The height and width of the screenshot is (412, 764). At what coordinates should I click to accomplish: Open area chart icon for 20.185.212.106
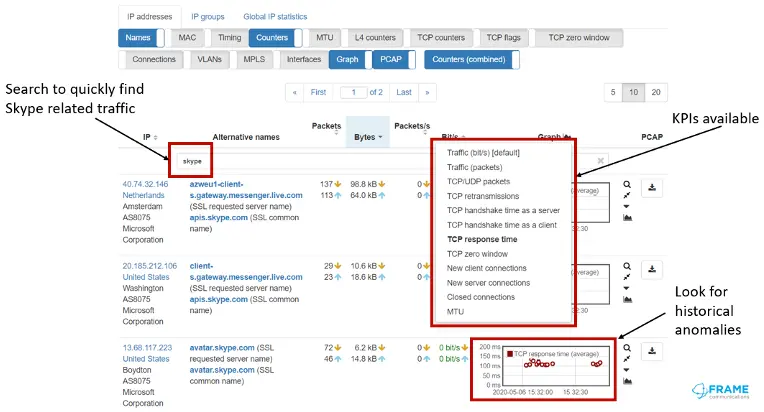click(x=628, y=300)
